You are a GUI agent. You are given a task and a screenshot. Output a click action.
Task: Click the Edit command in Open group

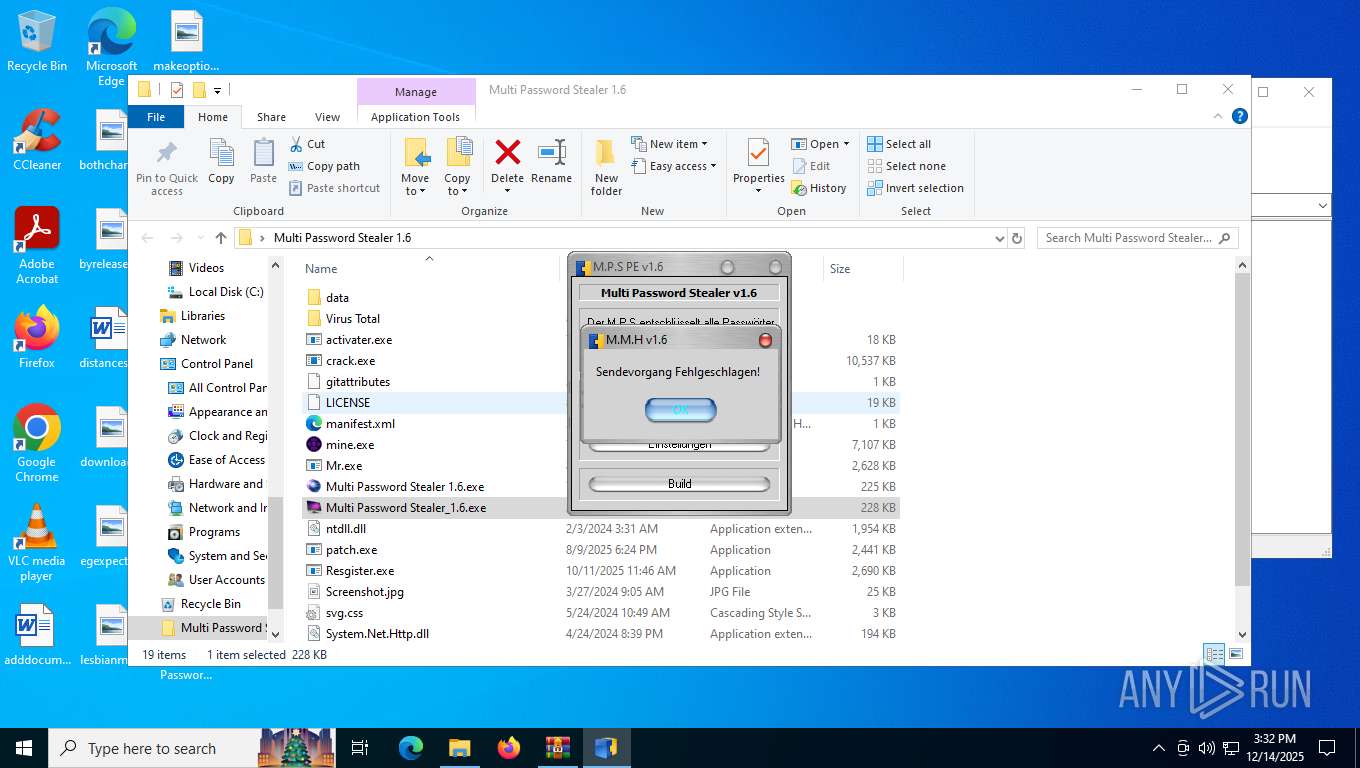[811, 166]
